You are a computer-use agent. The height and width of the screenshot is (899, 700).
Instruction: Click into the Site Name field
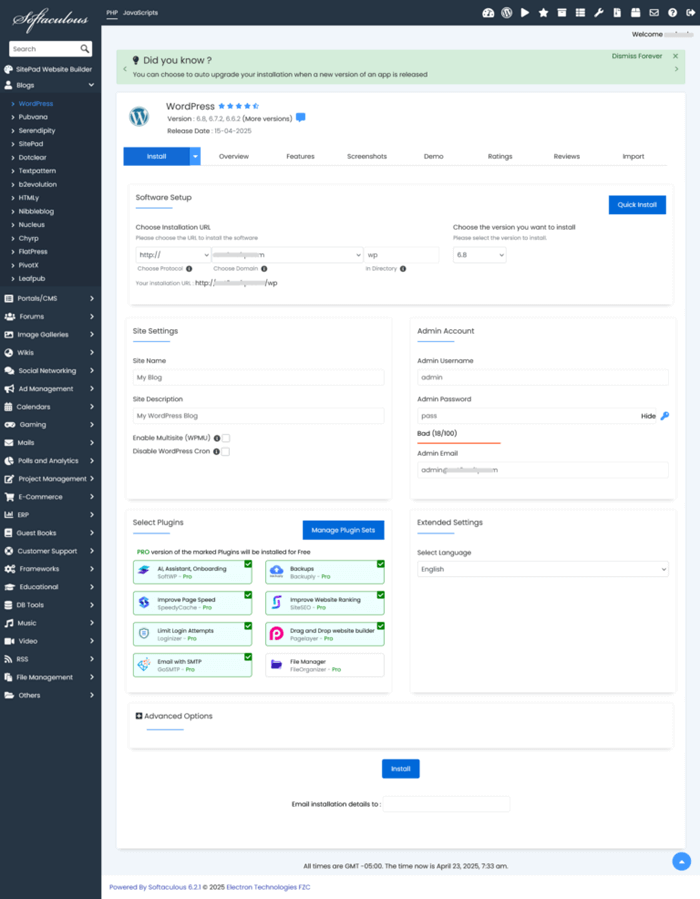coord(259,377)
